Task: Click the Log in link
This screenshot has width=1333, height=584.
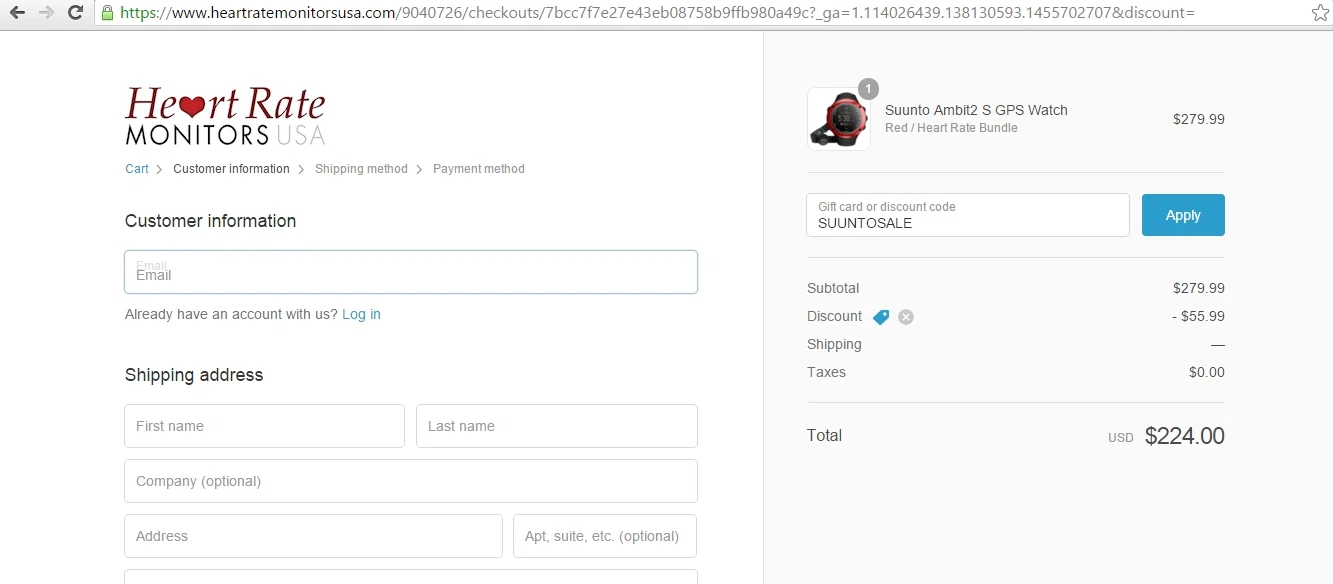Action: point(361,314)
